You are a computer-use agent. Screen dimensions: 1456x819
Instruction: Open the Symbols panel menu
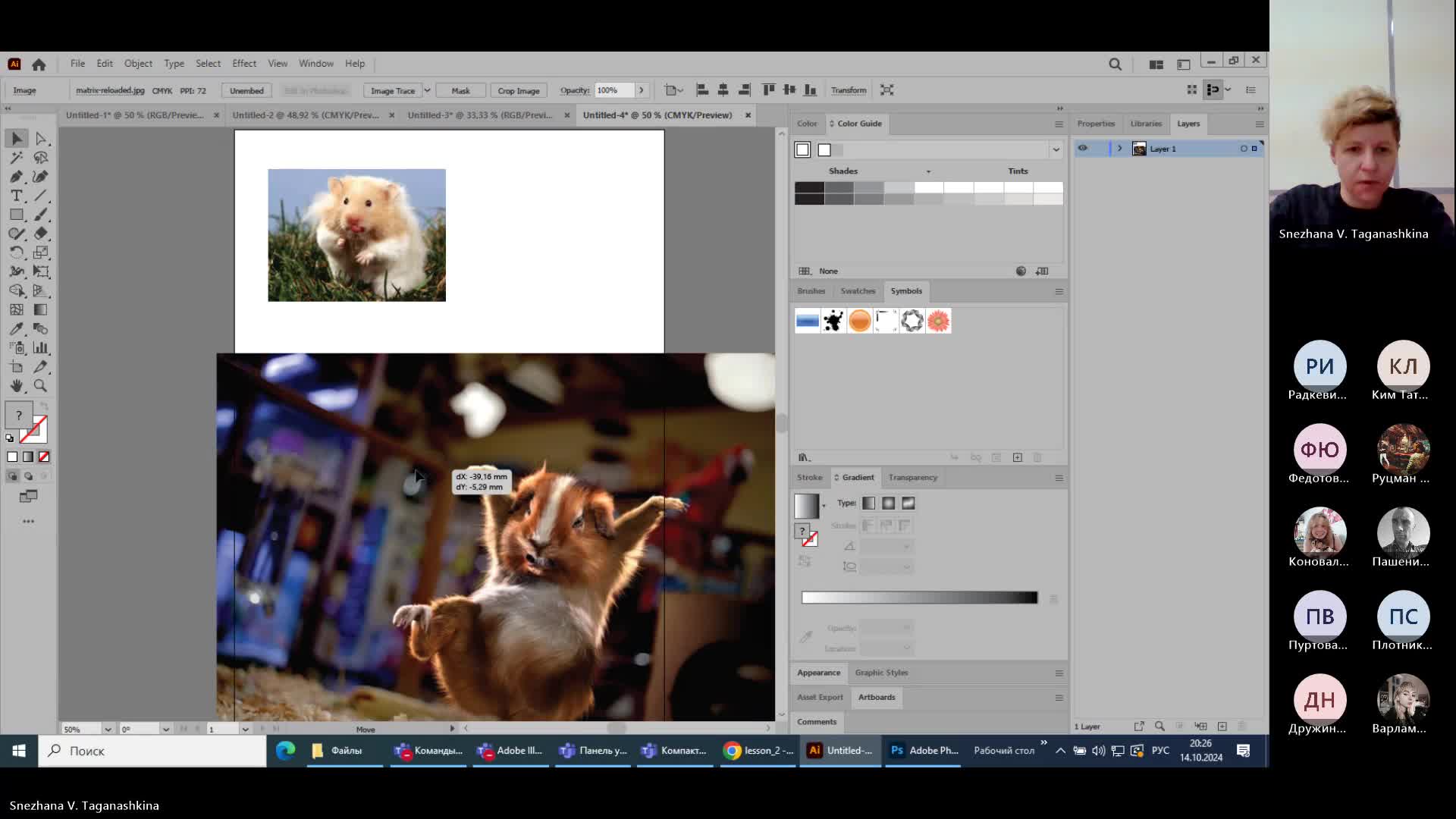[1059, 292]
